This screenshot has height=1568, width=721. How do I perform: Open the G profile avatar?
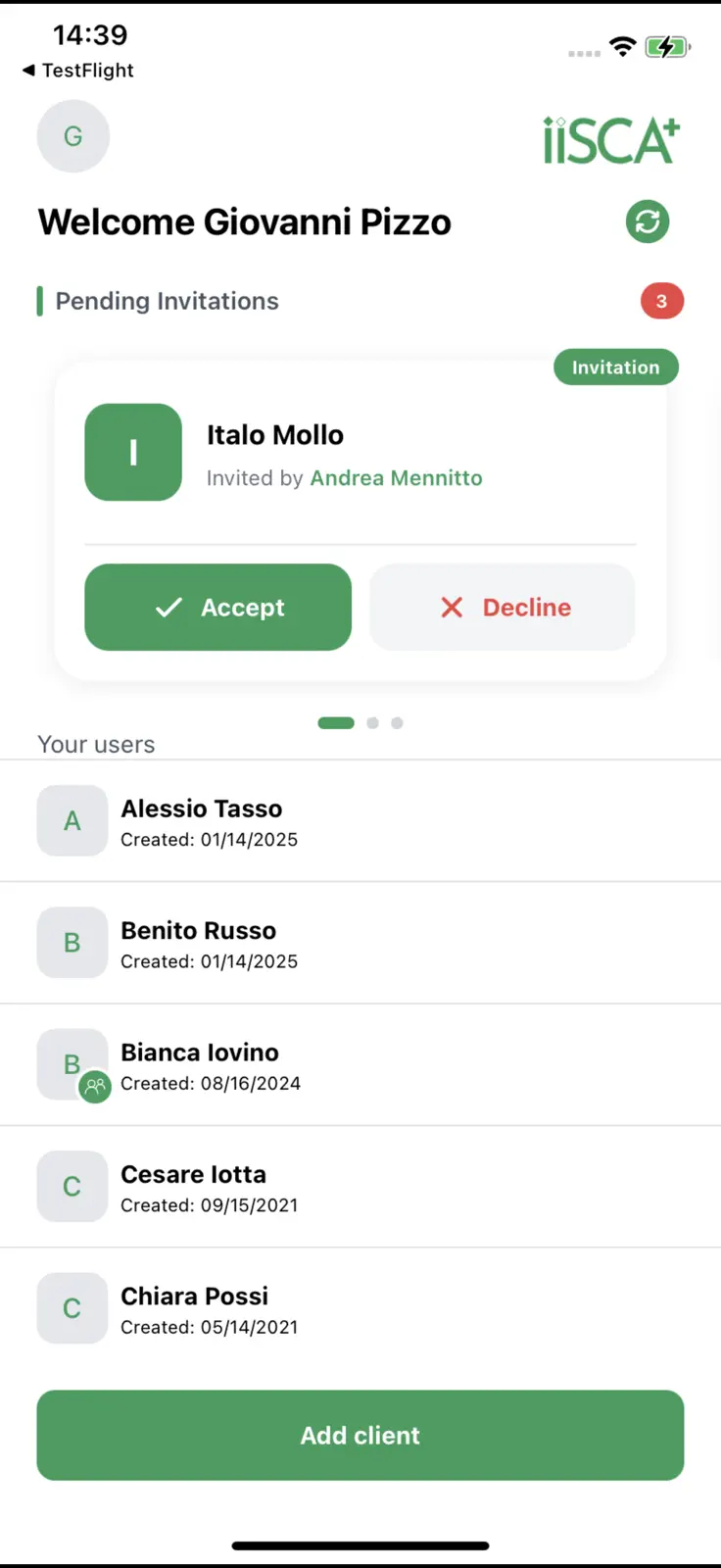coord(73,136)
